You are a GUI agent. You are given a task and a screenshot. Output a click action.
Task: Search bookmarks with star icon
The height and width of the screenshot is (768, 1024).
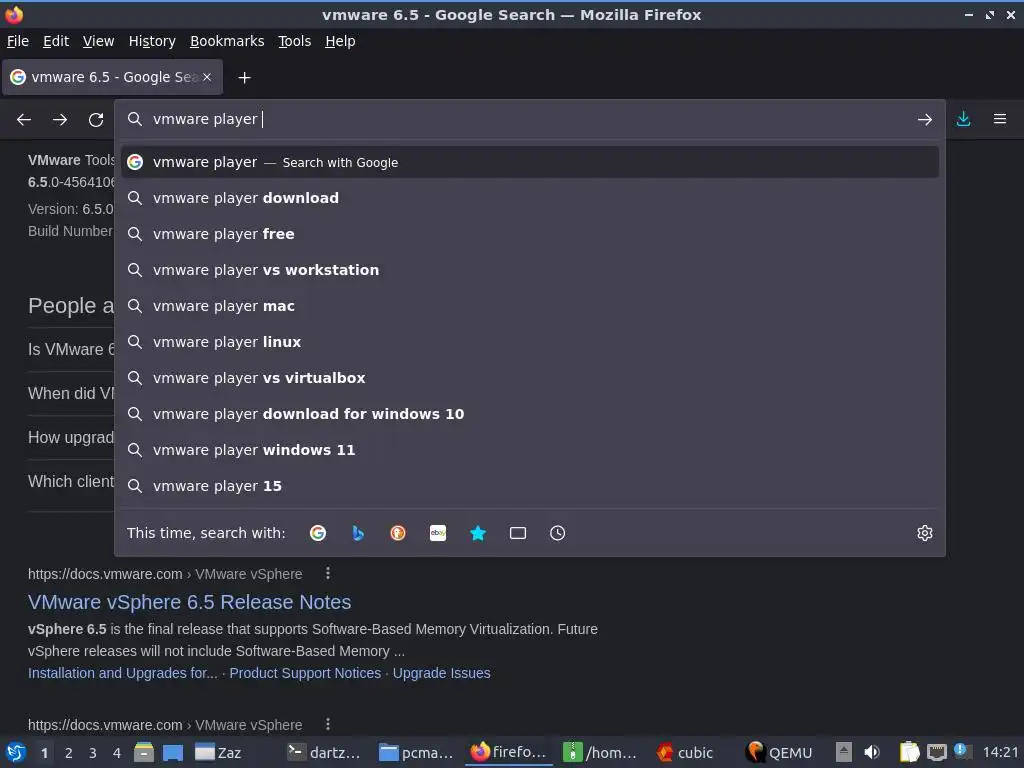coord(478,533)
